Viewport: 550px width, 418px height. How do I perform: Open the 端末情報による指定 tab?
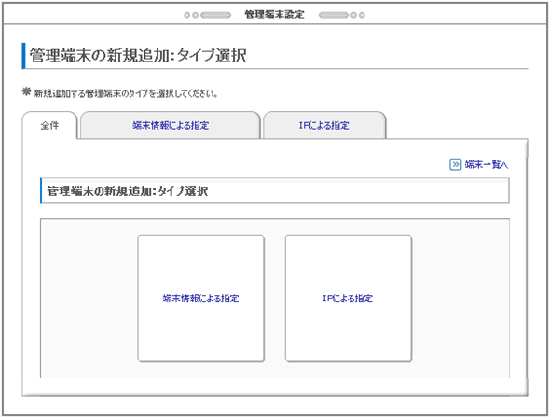(x=170, y=125)
